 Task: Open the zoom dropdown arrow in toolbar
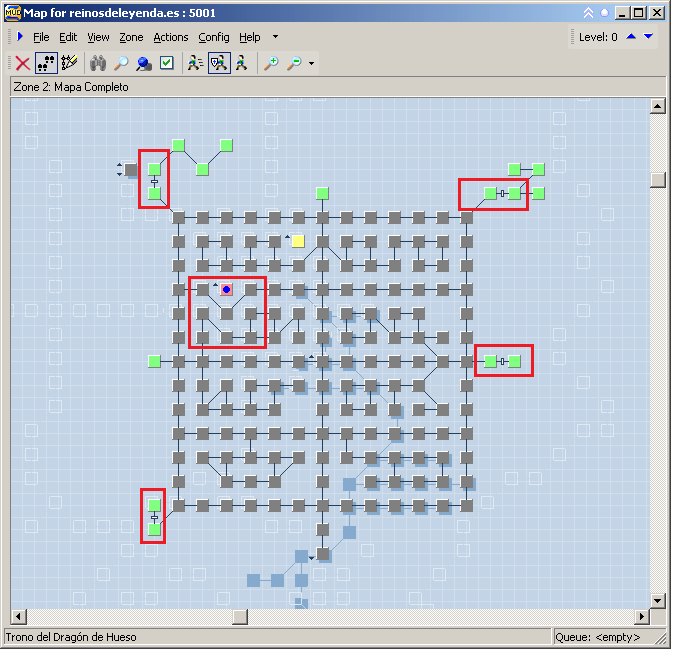pos(312,64)
